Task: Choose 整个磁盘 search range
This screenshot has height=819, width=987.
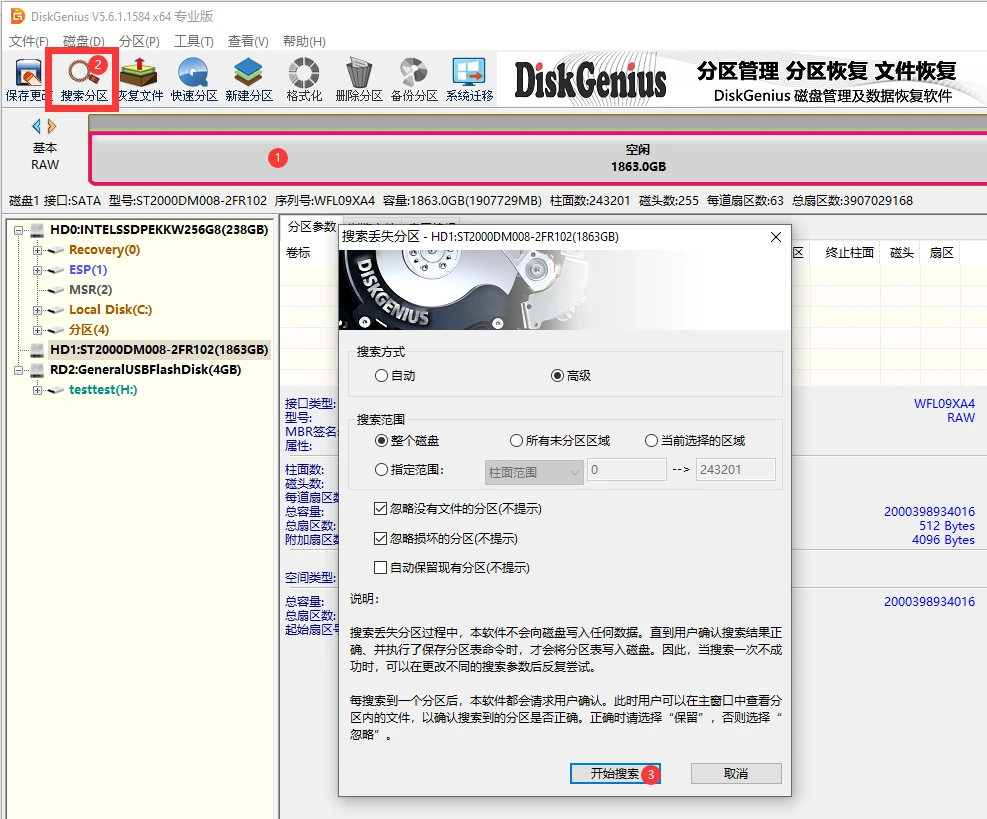Action: 407,441
